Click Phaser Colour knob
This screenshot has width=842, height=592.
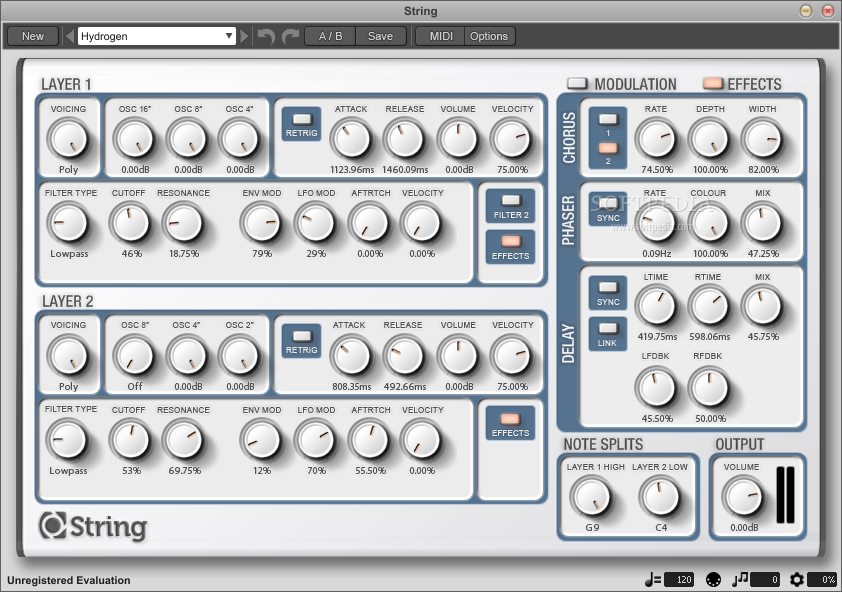709,222
